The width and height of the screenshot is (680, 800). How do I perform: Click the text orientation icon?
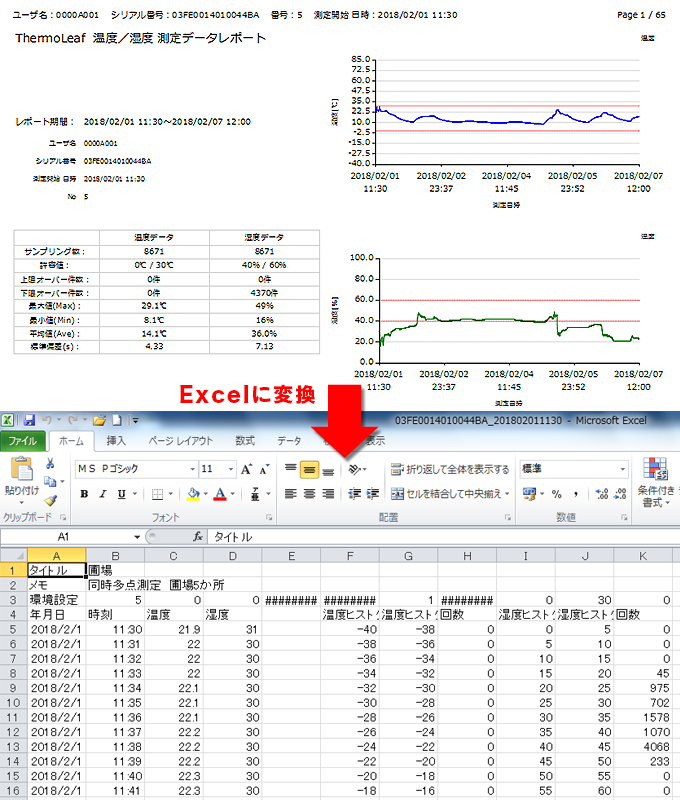pyautogui.click(x=356, y=469)
